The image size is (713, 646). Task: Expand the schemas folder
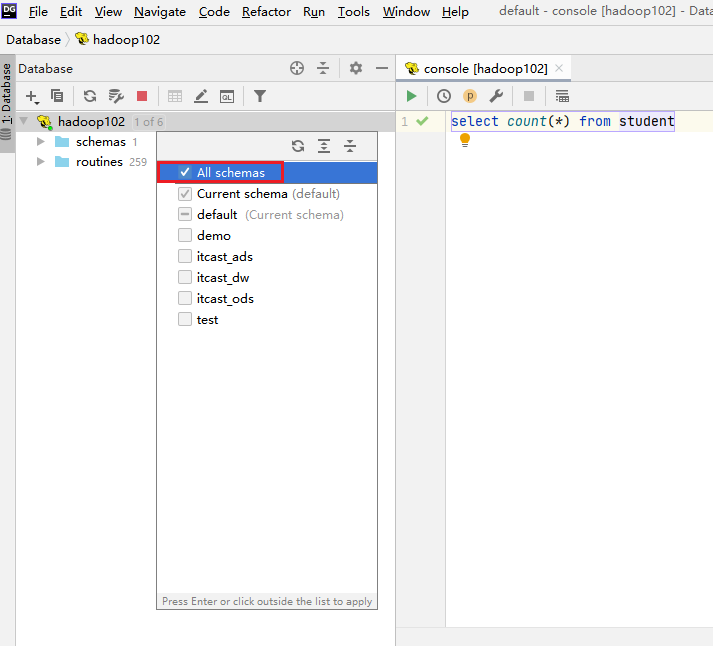click(40, 141)
